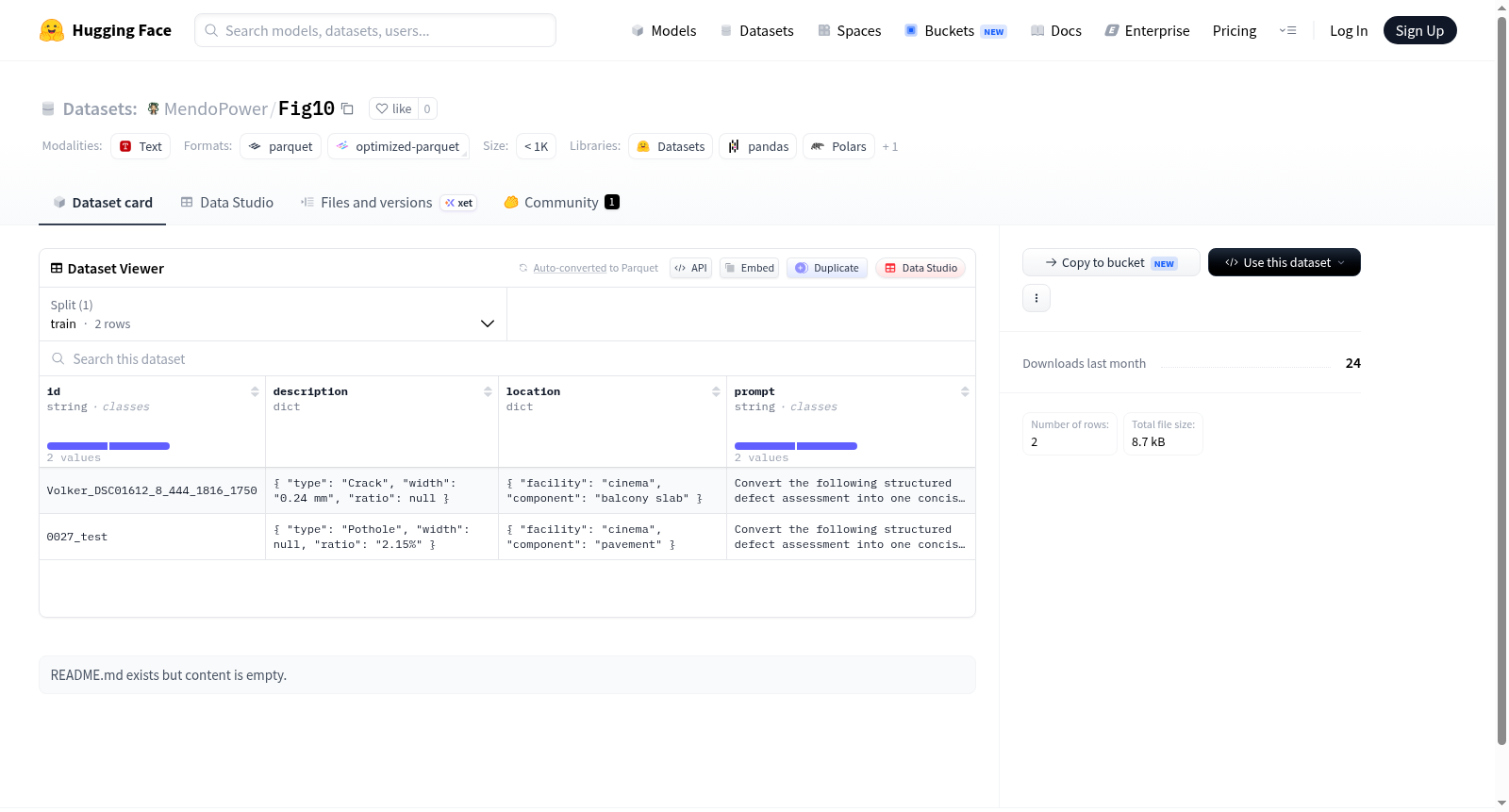1509x812 pixels.
Task: Open the Use this dataset dropdown
Action: pyautogui.click(x=1284, y=262)
